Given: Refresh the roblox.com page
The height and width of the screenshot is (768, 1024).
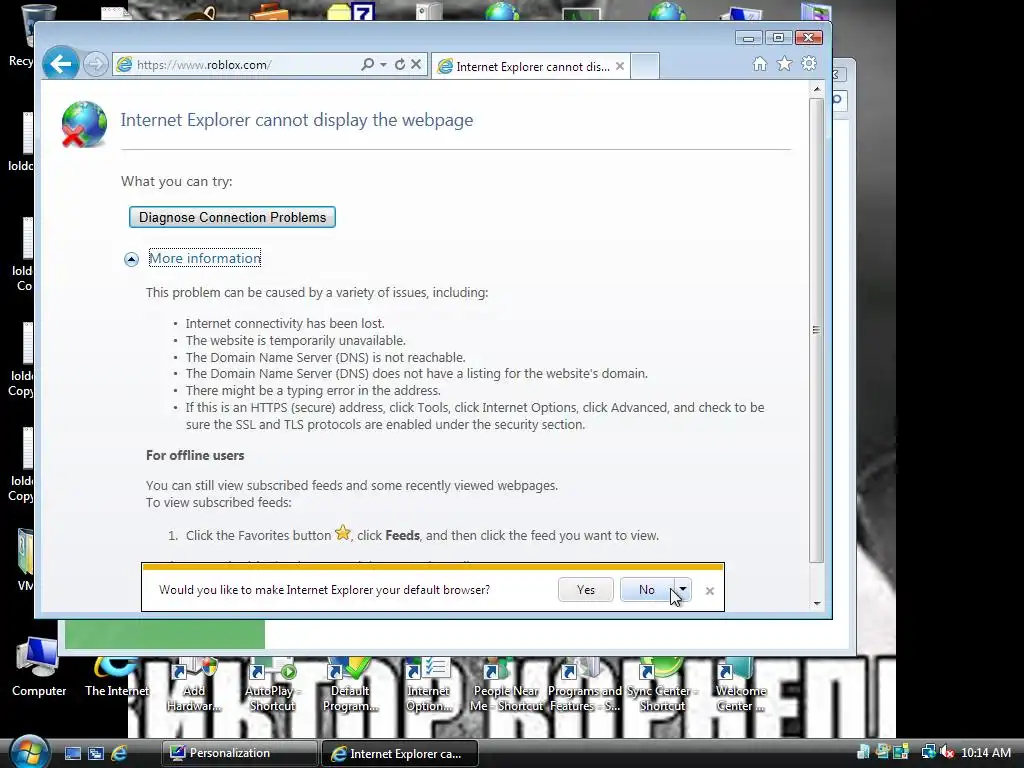Looking at the screenshot, I should [x=400, y=64].
